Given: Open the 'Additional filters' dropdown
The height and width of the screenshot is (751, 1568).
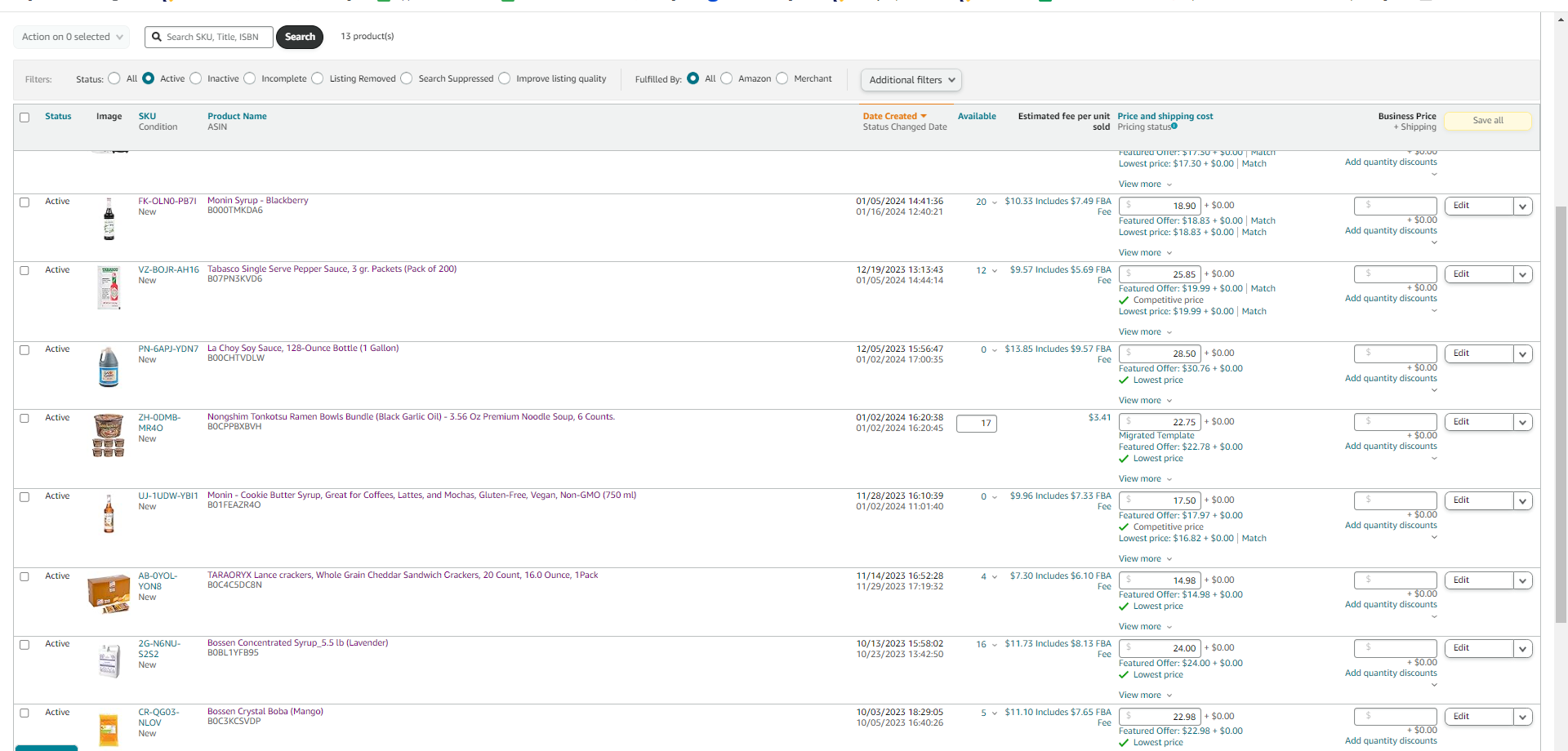Looking at the screenshot, I should pos(911,80).
